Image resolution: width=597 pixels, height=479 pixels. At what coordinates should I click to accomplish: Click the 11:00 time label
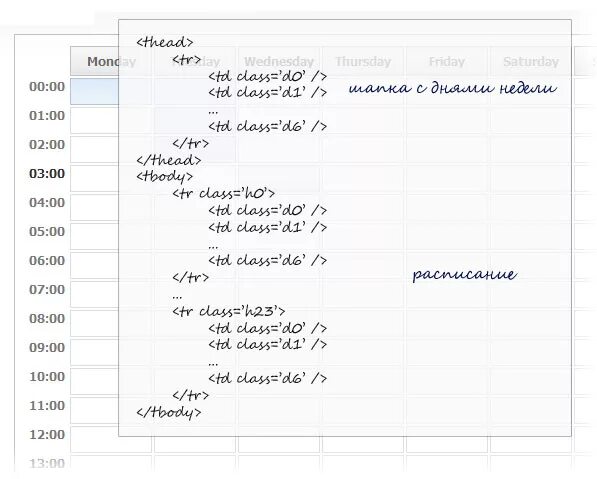coord(47,405)
